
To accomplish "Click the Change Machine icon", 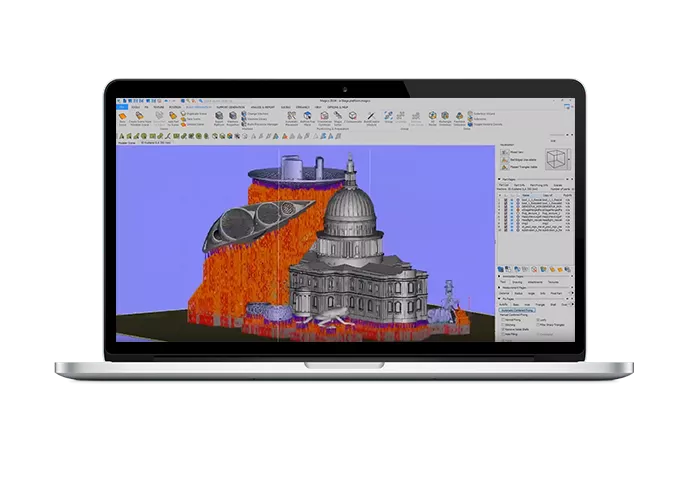I will point(244,114).
